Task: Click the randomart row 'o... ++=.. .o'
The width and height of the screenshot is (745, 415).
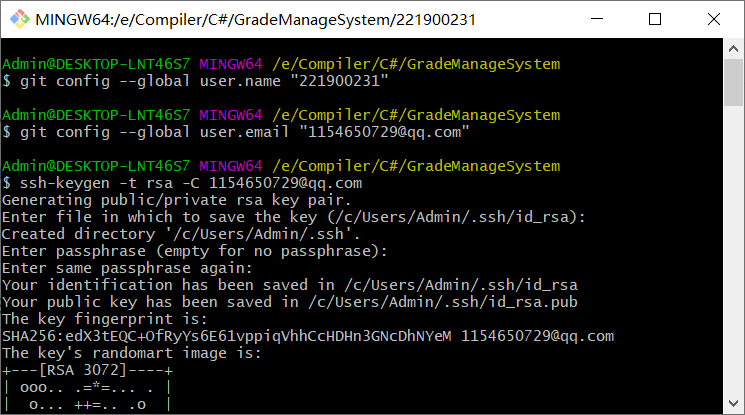Action: tap(87, 405)
